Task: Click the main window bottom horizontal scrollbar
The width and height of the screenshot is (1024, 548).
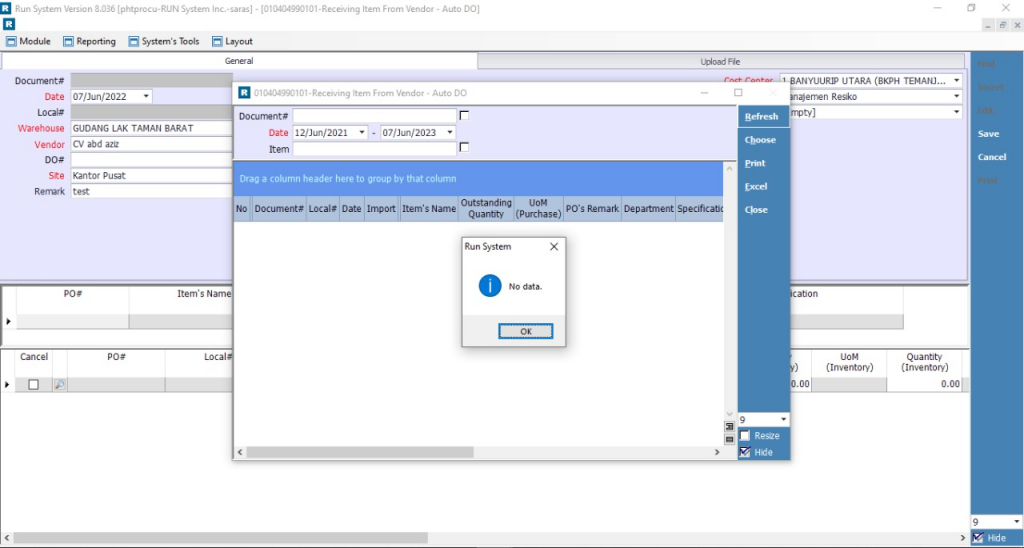Action: coord(220,538)
